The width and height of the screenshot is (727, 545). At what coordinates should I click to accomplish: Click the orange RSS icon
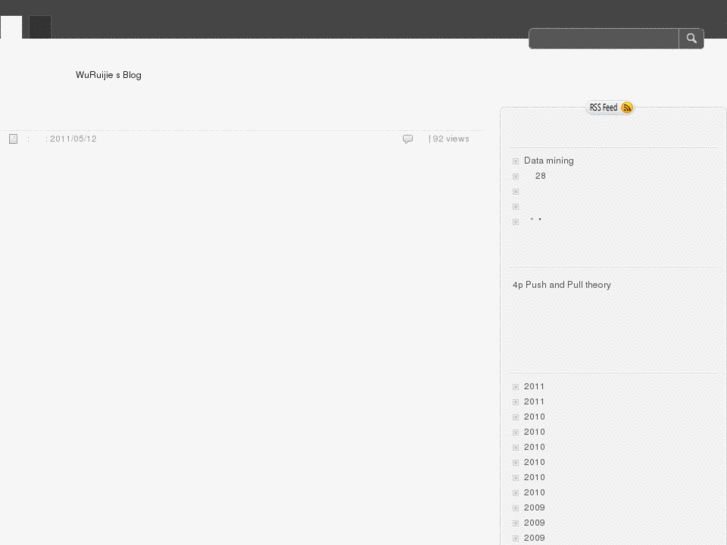click(x=627, y=108)
